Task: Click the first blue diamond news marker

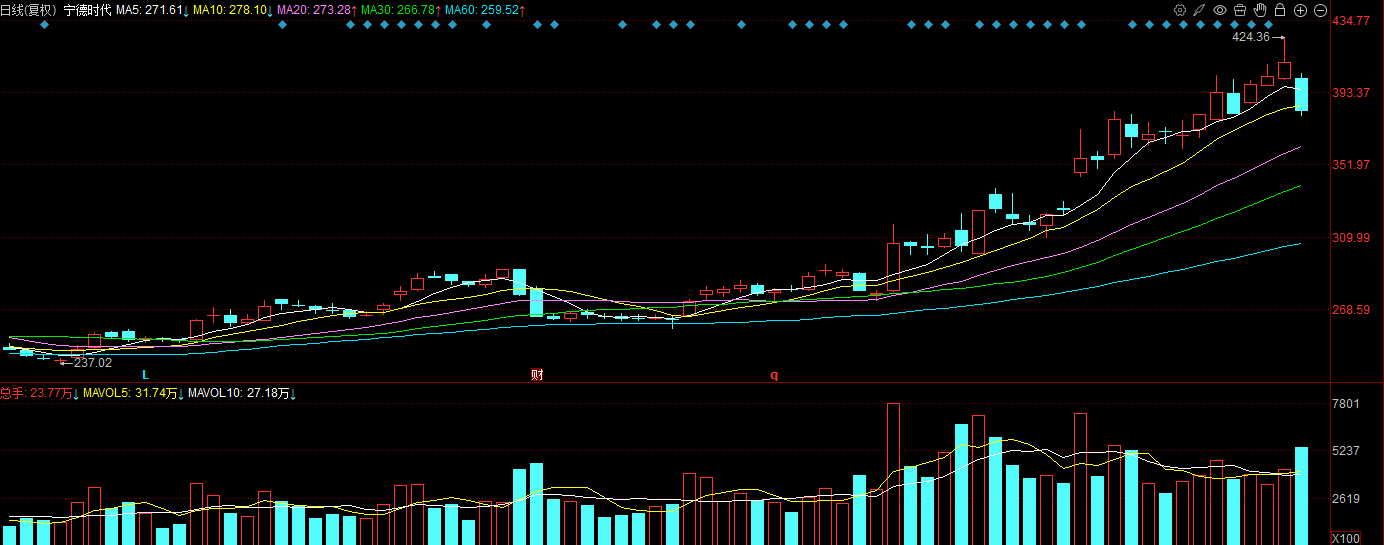Action: pos(44,25)
